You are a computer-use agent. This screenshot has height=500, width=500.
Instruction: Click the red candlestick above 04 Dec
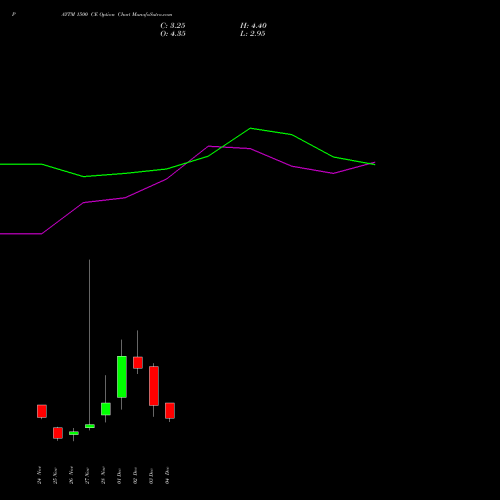point(170,411)
